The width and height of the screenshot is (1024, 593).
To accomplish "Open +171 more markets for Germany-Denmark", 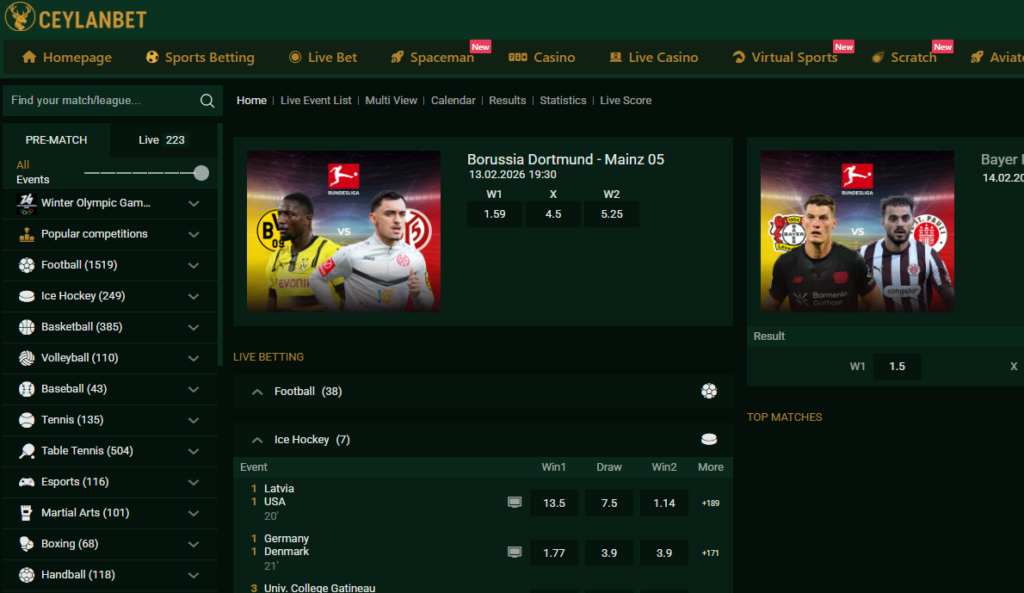I will (x=711, y=553).
